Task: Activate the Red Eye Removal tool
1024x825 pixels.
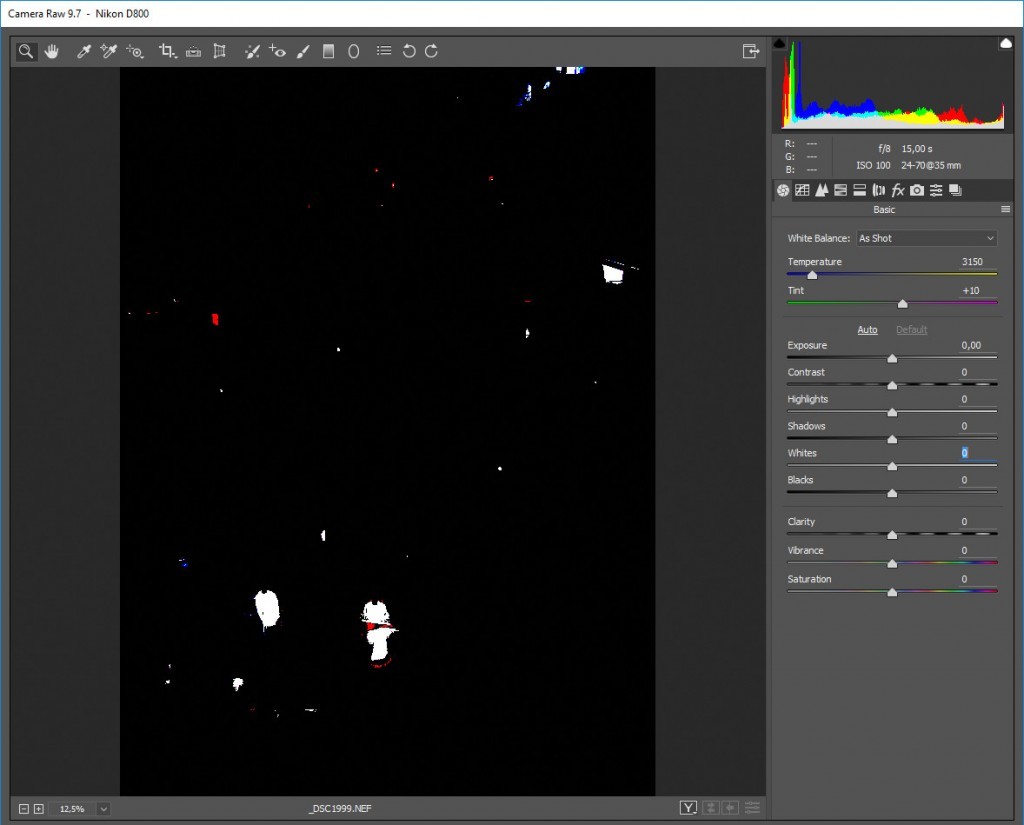Action: tap(278, 51)
